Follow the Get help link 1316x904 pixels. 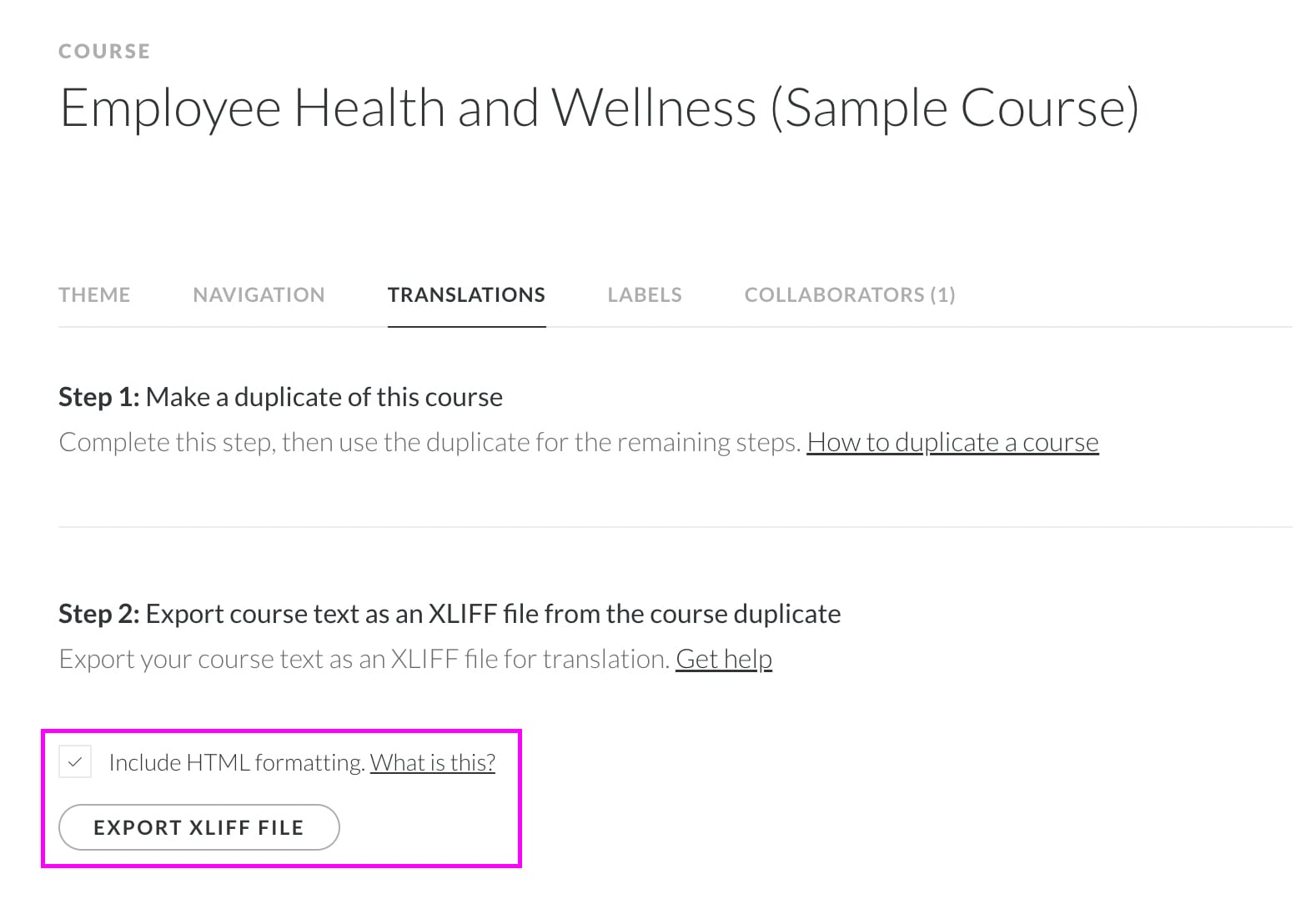(723, 658)
